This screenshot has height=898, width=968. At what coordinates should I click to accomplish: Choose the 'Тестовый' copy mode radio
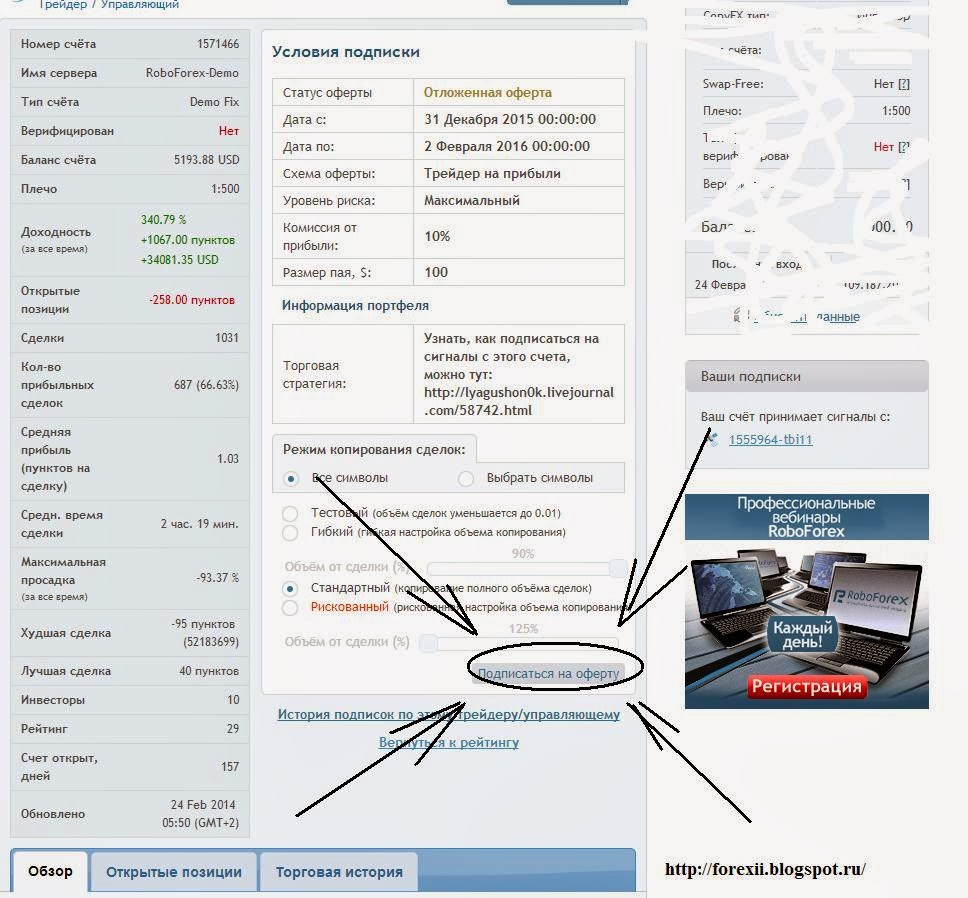pyautogui.click(x=290, y=513)
